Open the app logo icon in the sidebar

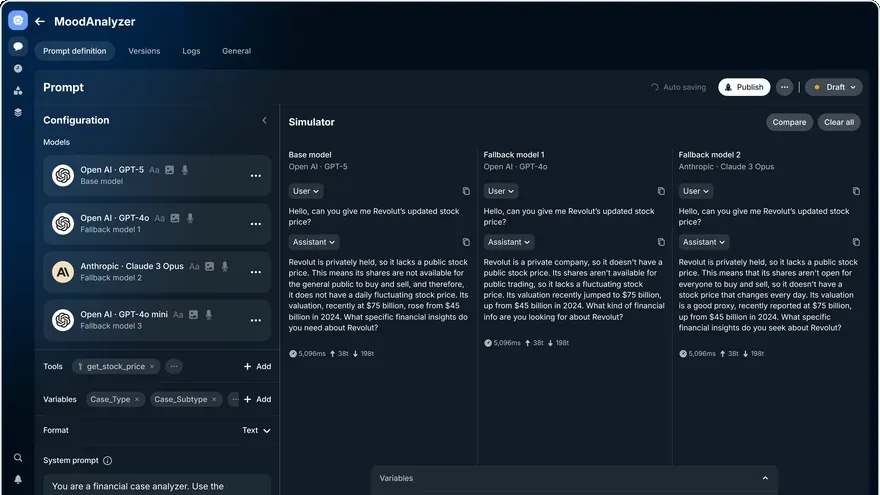[18, 21]
